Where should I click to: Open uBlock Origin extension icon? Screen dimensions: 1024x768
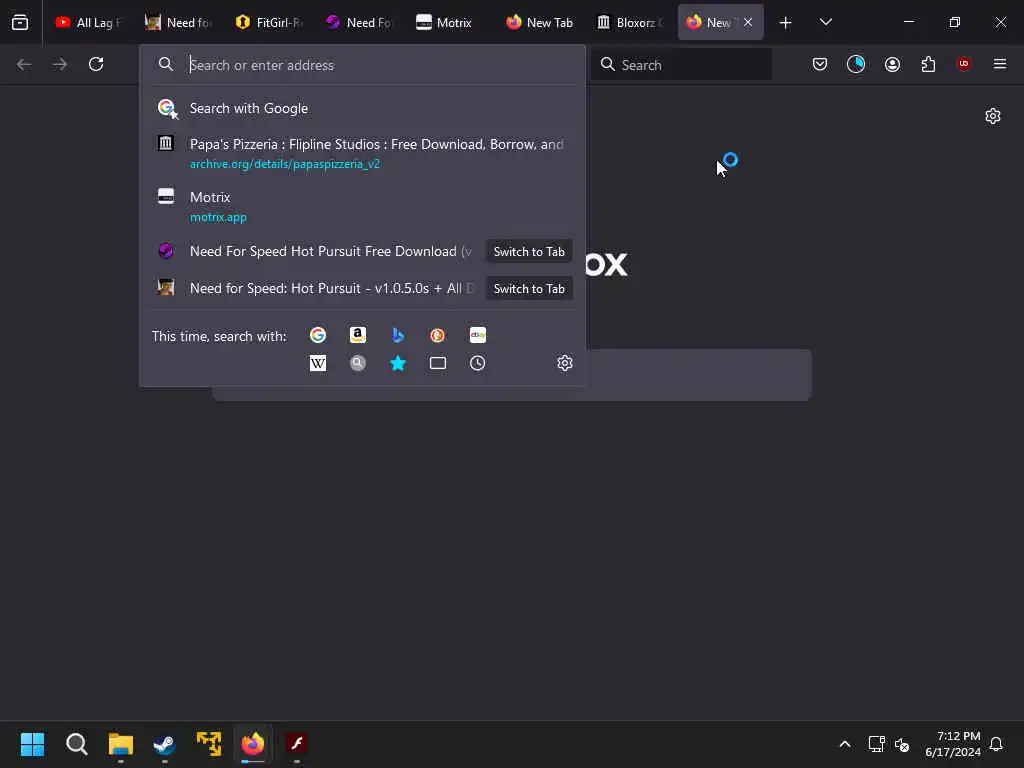tap(963, 63)
